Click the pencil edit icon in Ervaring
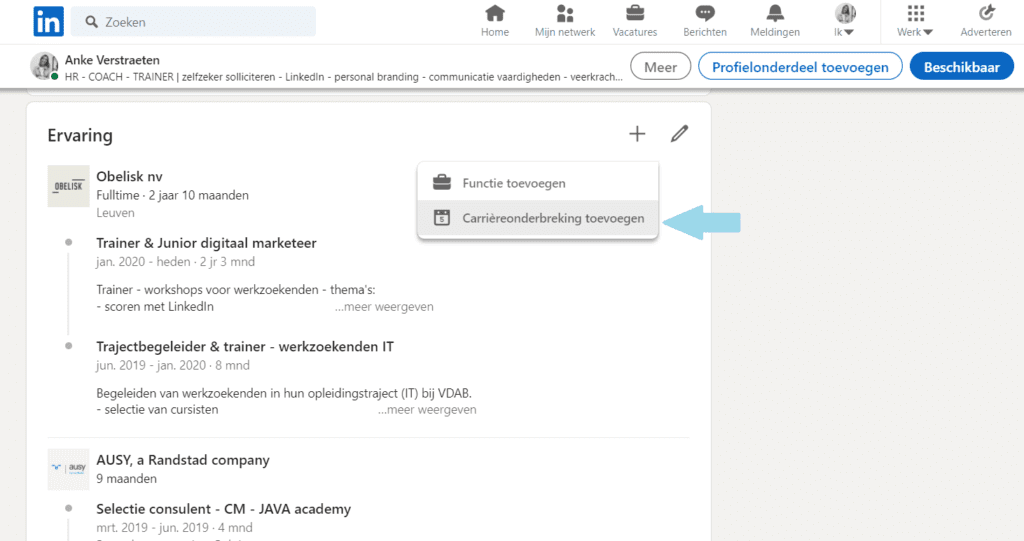 [679, 134]
